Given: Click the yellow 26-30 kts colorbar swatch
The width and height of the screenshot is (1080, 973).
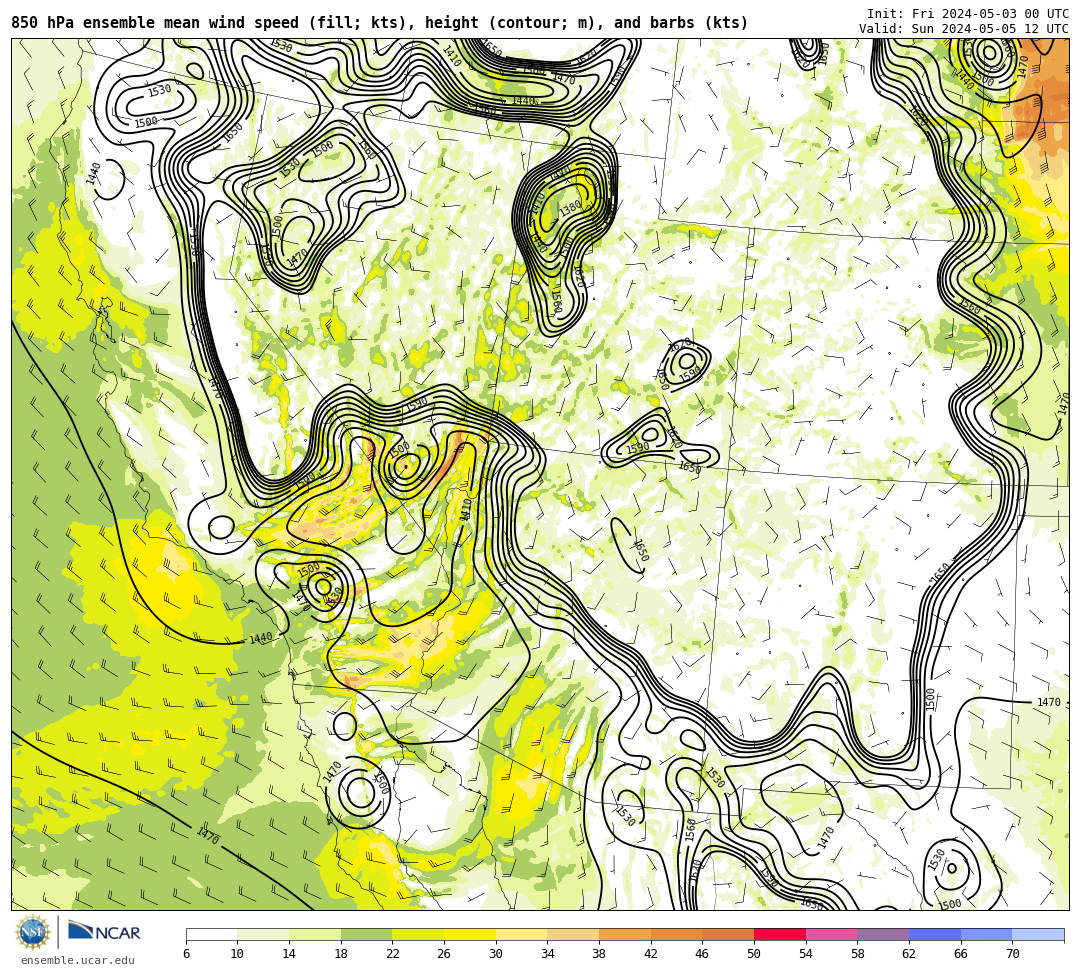Looking at the screenshot, I should (x=470, y=934).
